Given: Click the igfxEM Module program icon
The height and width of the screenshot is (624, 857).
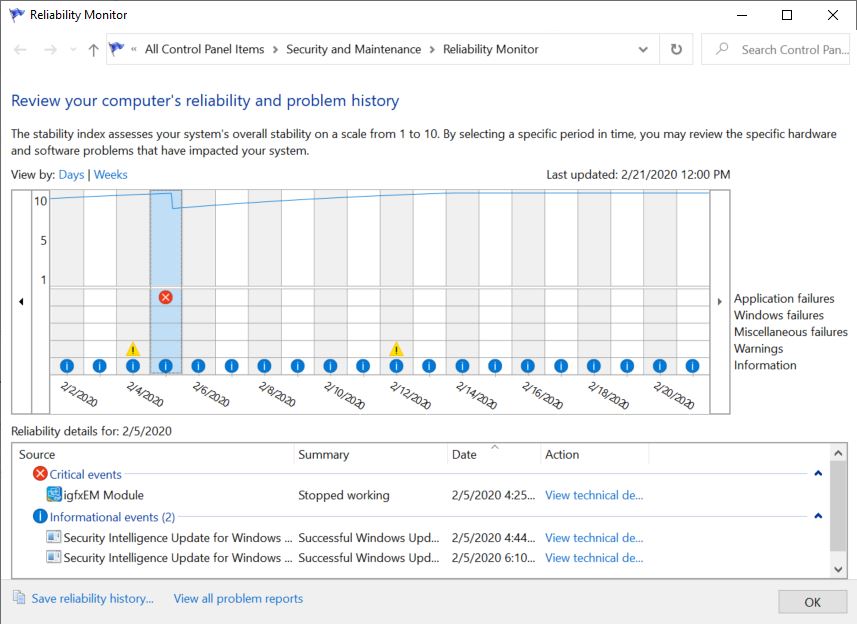Looking at the screenshot, I should click(x=54, y=495).
